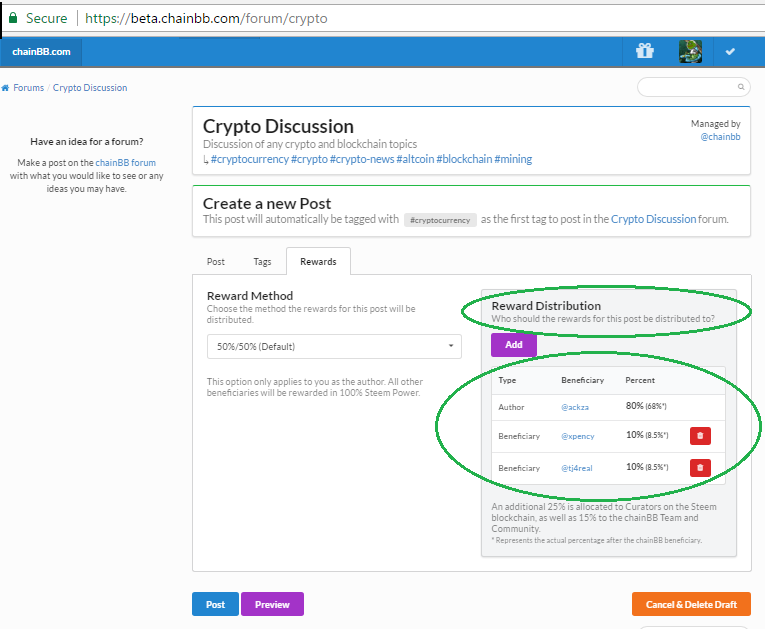Open the Crypto Discussion link in the post notice

[x=653, y=219]
